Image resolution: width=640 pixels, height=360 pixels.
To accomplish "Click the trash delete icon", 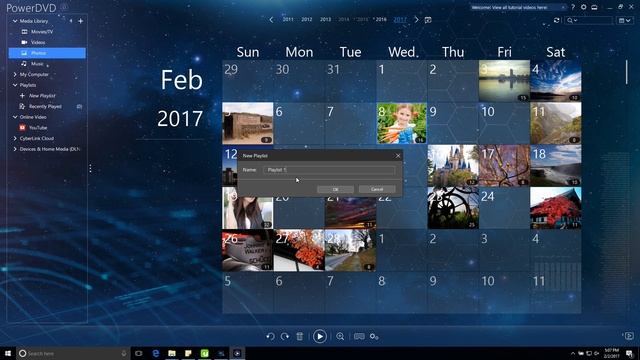I will tap(300, 336).
